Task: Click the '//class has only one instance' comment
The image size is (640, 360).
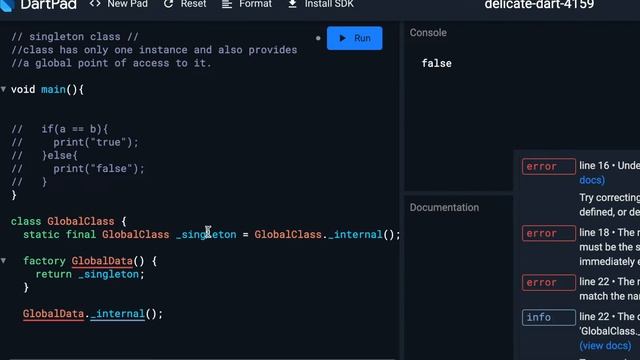Action: point(154,50)
